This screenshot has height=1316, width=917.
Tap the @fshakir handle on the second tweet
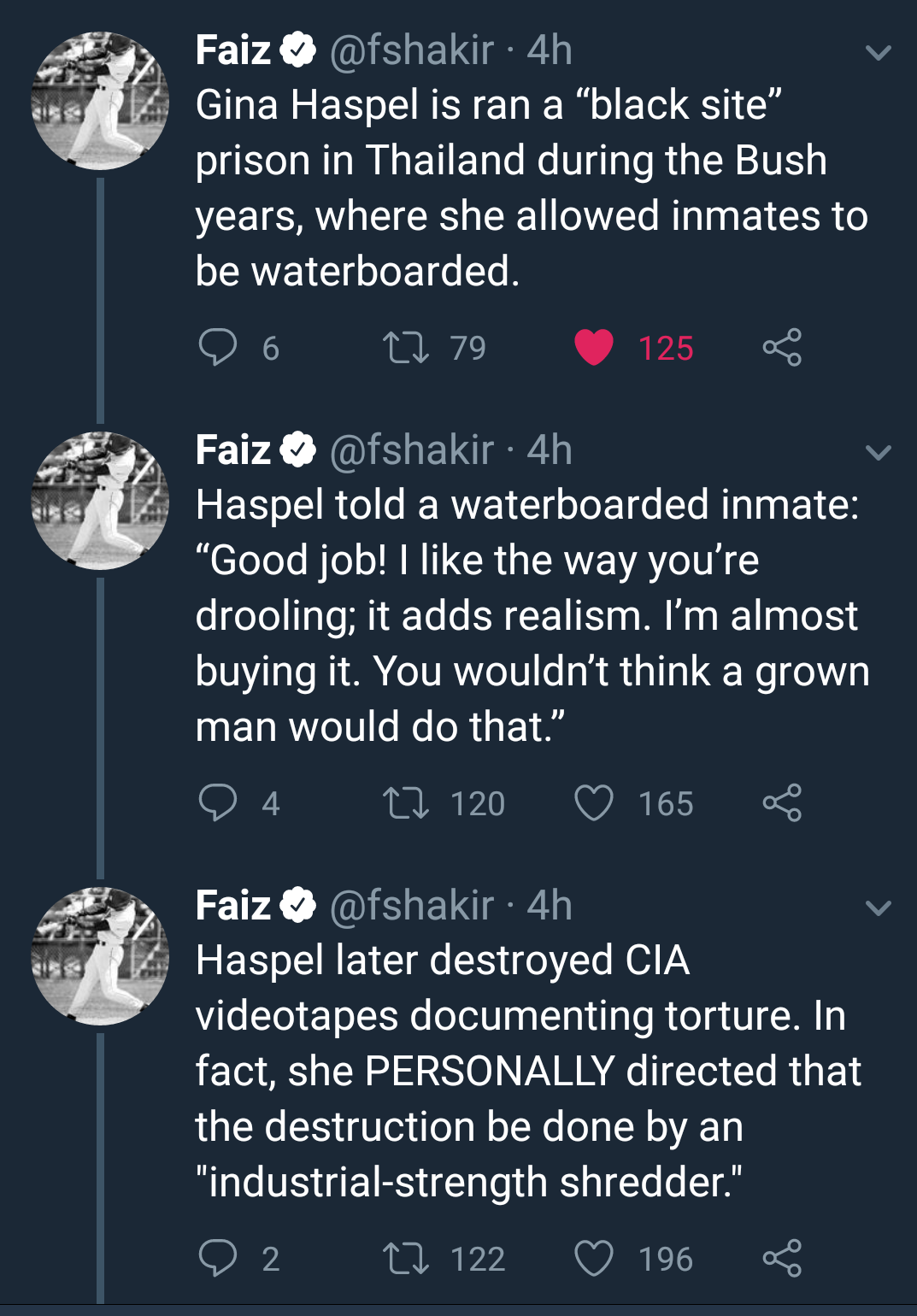412,450
